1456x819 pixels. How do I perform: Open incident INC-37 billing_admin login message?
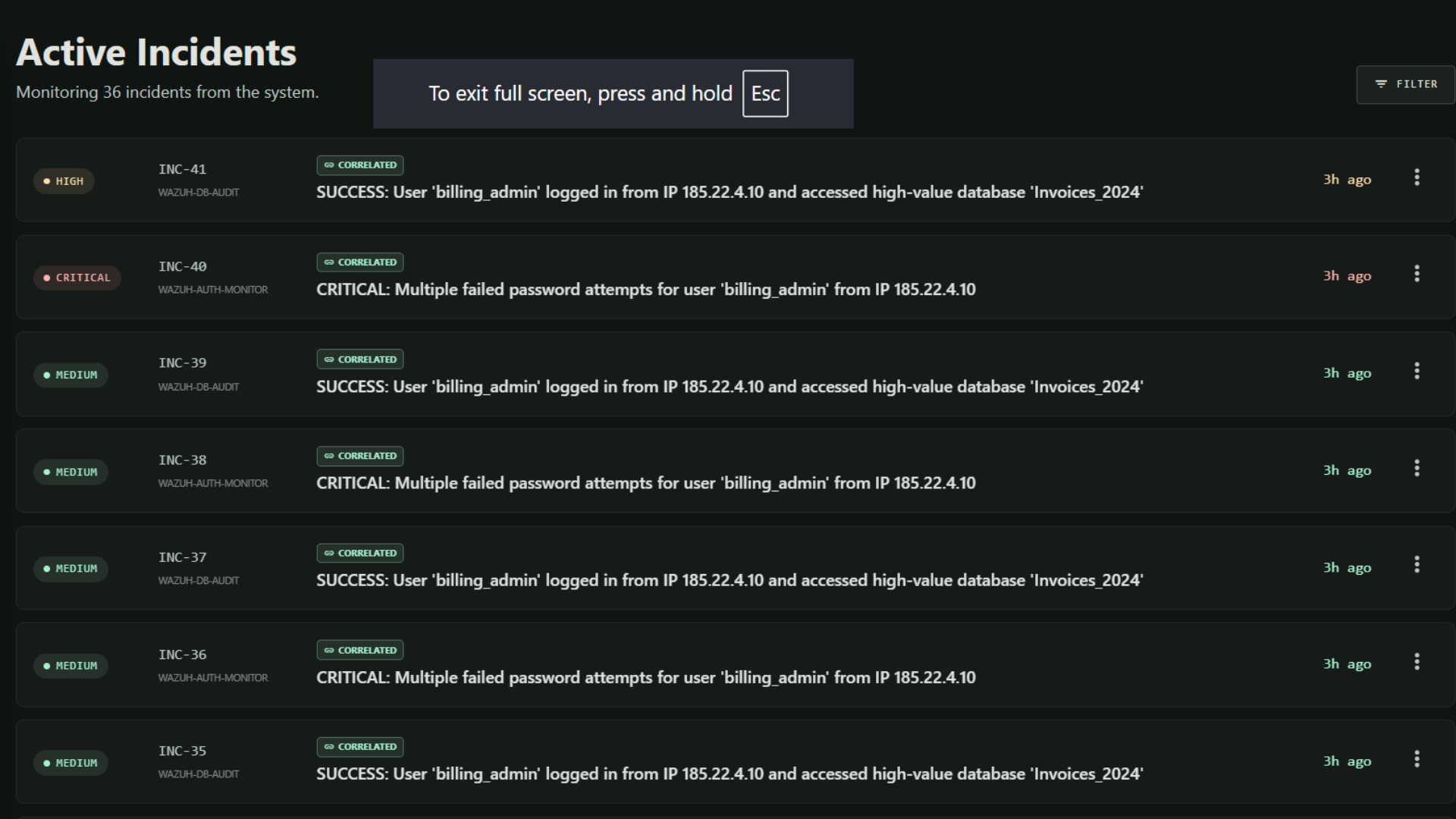[730, 580]
